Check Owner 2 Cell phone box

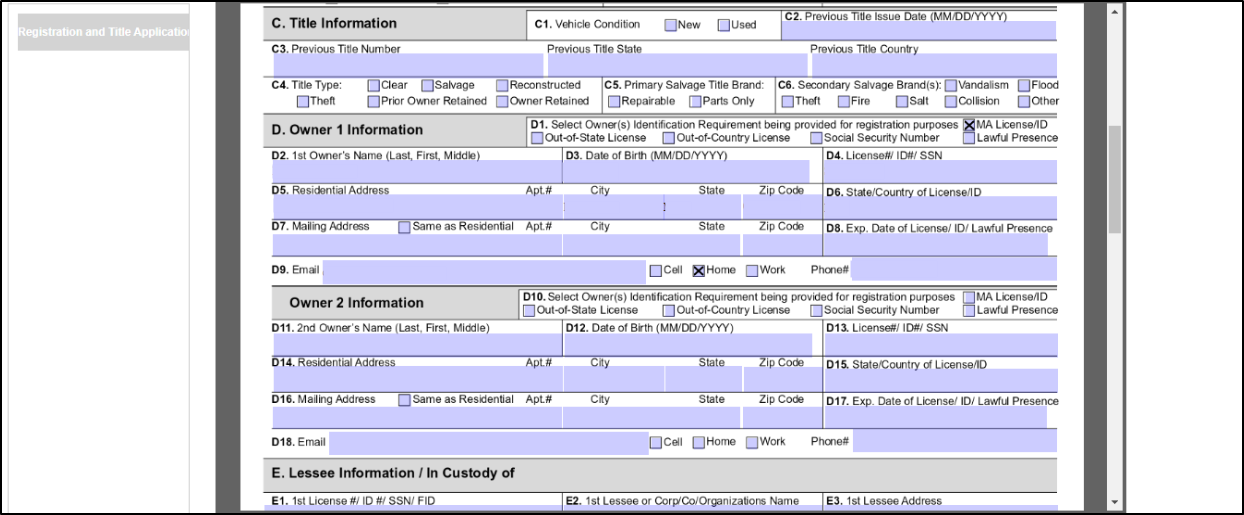[x=655, y=442]
